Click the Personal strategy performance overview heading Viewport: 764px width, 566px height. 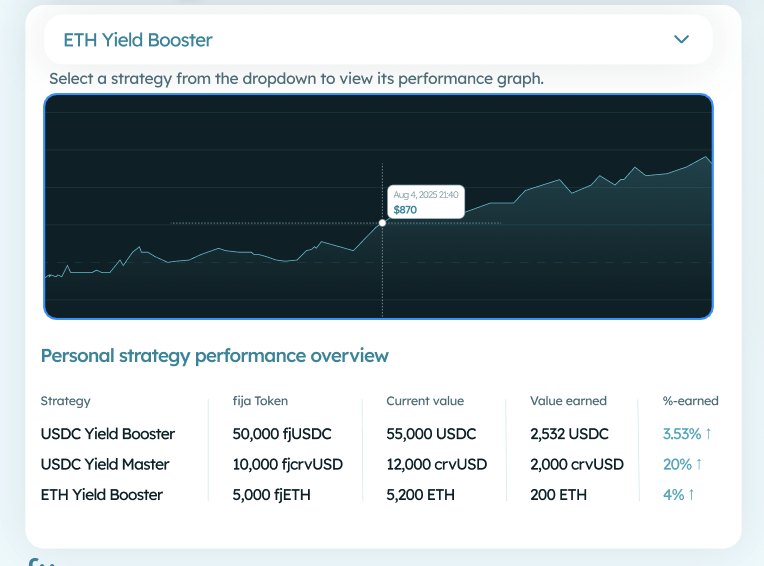[214, 355]
